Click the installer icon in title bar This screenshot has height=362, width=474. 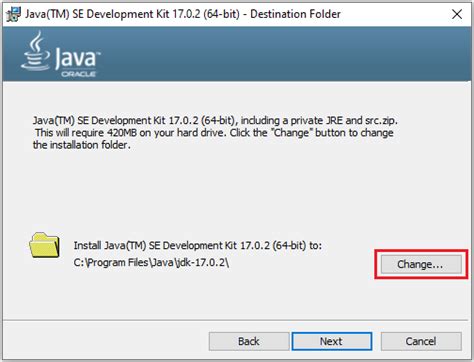click(x=13, y=14)
